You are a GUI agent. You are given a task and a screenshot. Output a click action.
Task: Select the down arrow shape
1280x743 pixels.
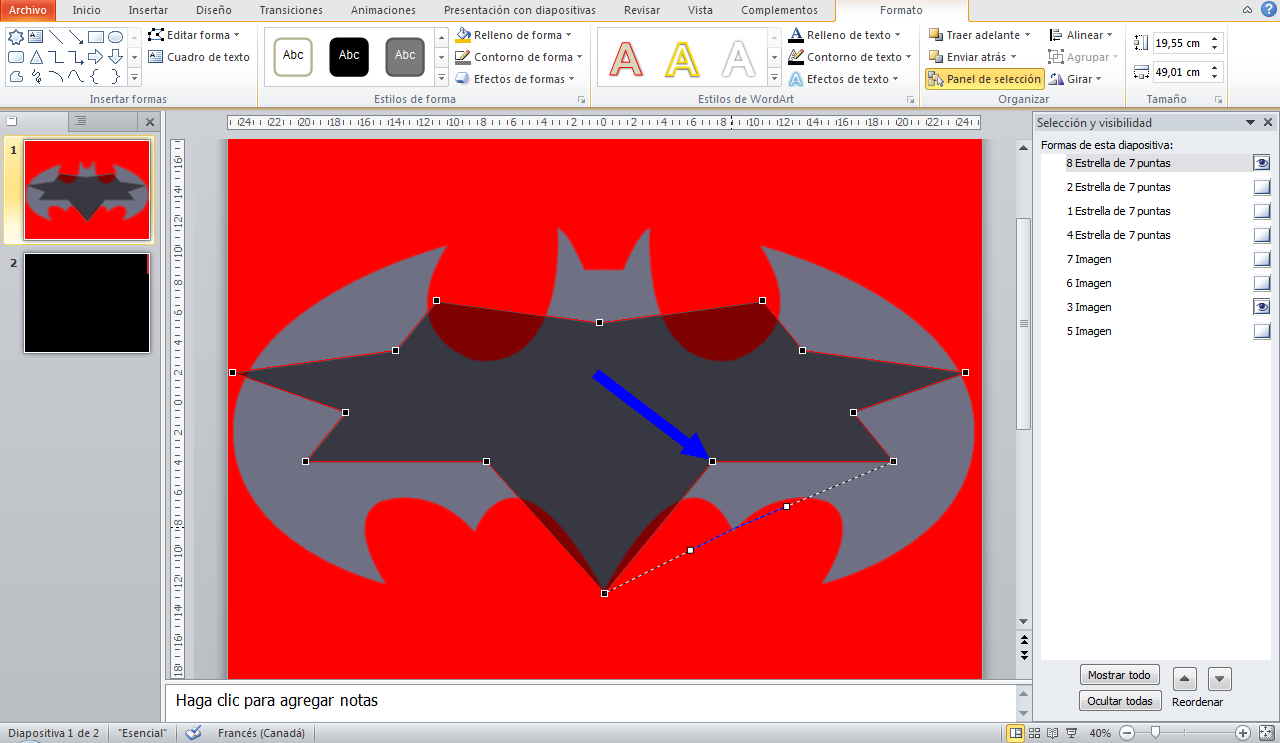click(x=115, y=57)
